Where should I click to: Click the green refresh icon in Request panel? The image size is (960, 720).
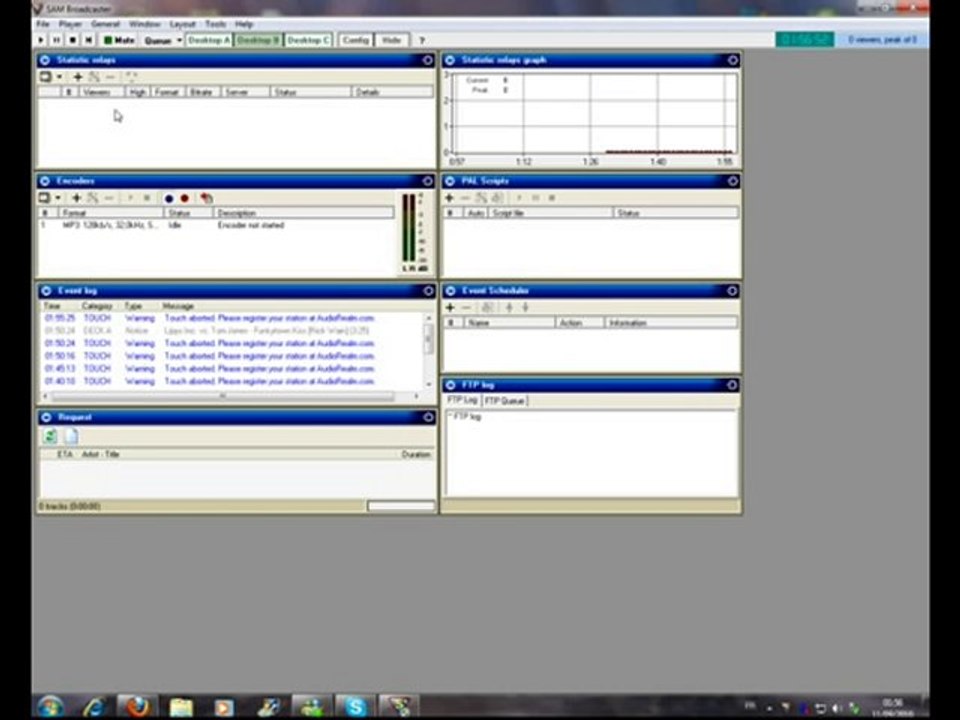[50, 436]
